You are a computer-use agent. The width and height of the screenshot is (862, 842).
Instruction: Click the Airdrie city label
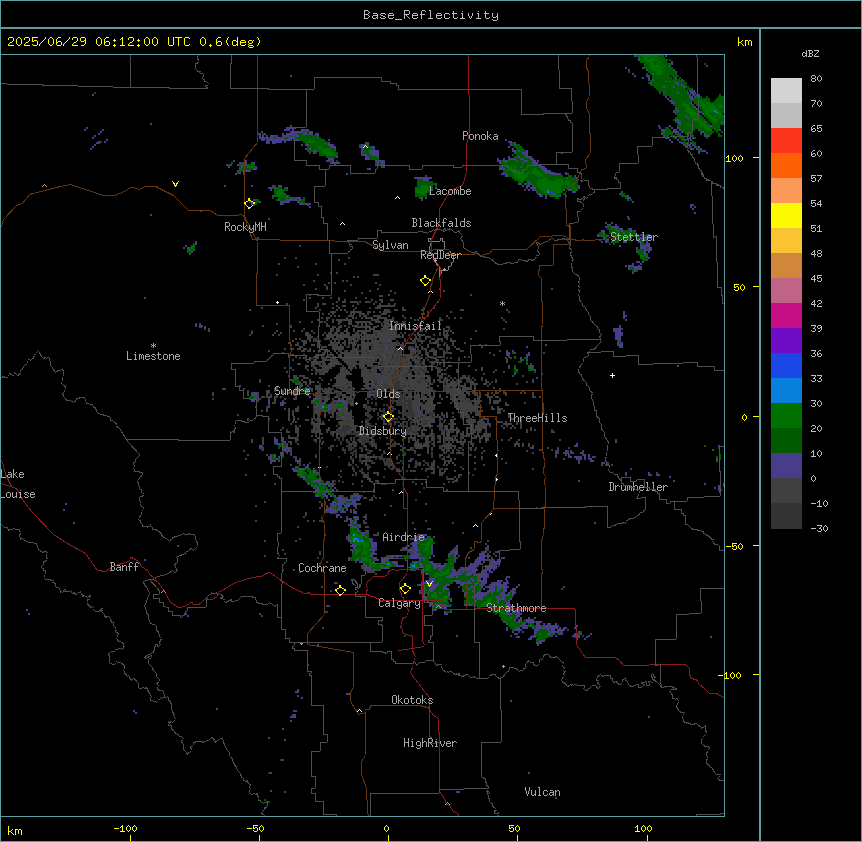[404, 537]
